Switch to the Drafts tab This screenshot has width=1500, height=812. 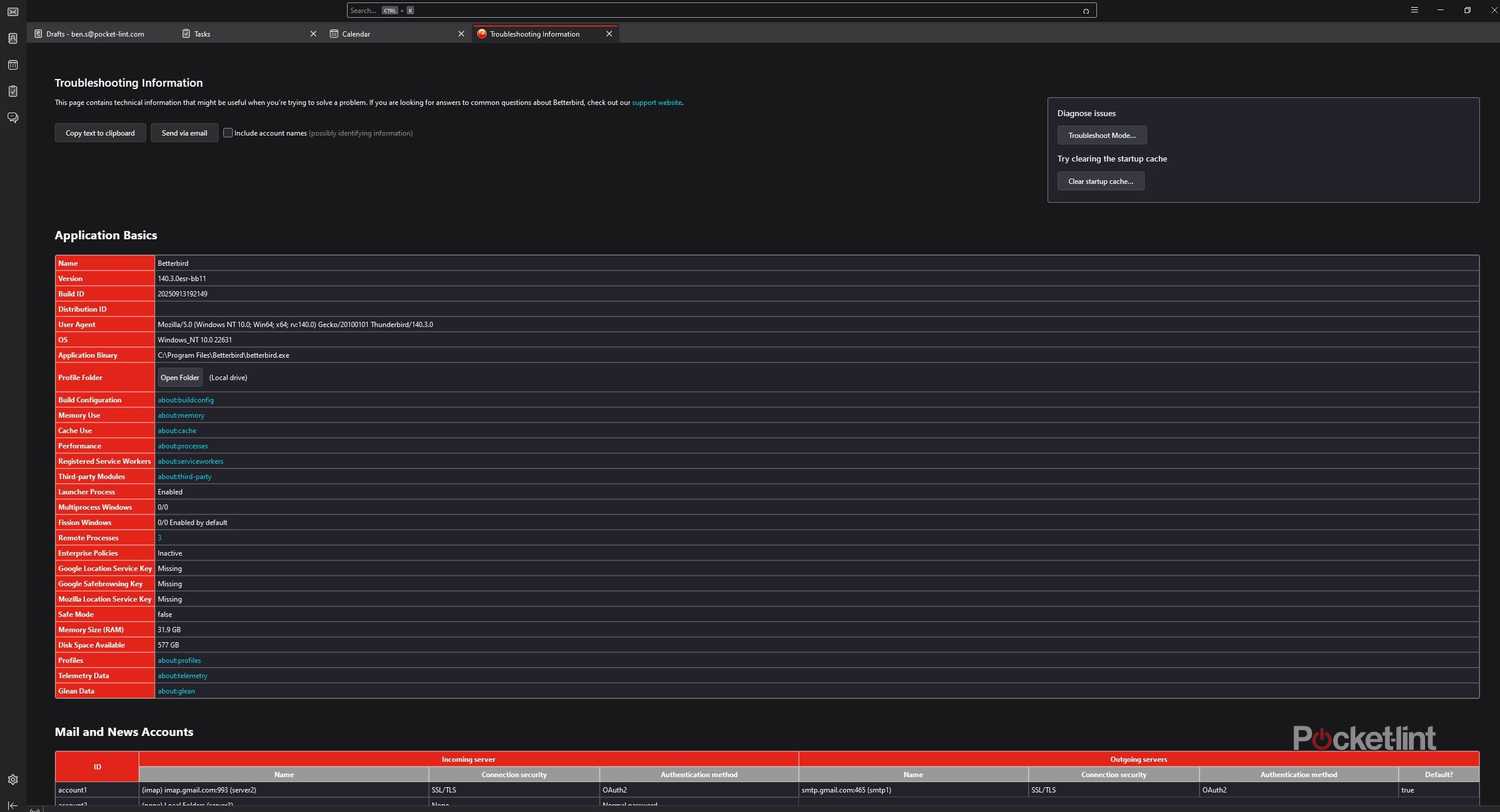[95, 33]
